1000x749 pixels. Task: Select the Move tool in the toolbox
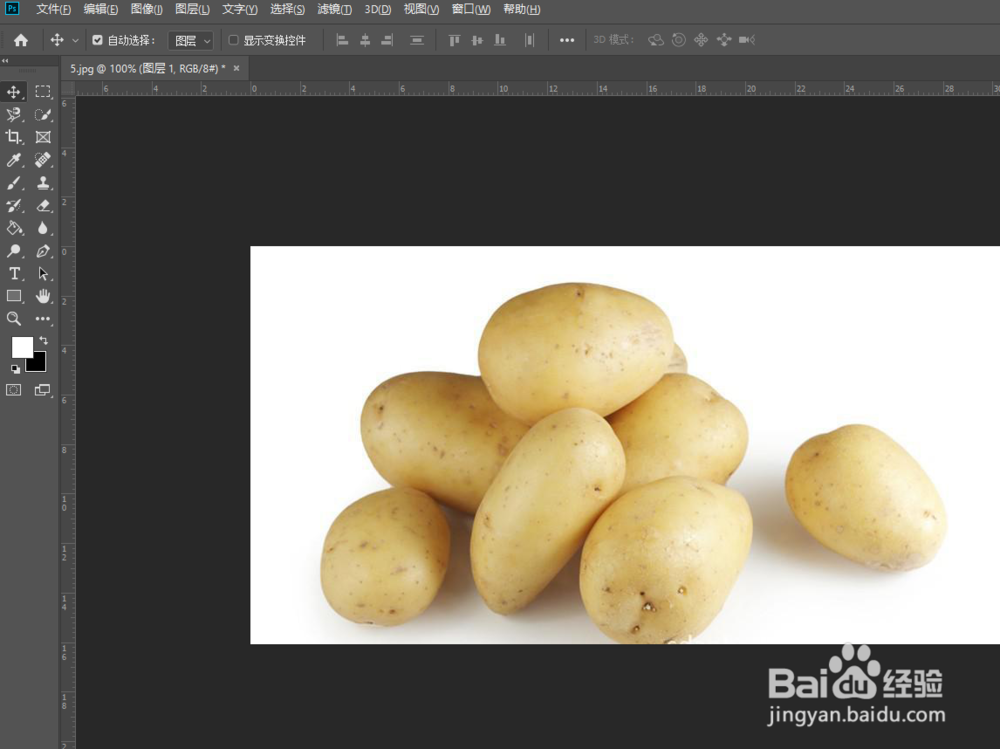(x=13, y=92)
